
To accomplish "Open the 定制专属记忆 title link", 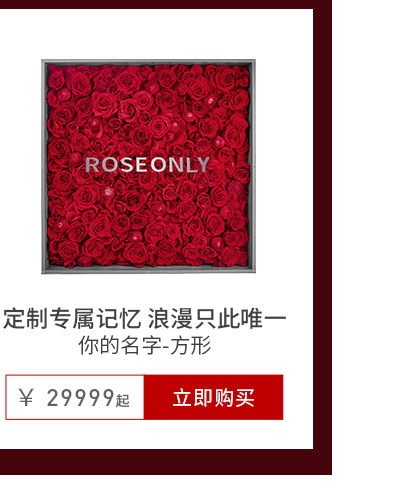I will click(x=72, y=319).
